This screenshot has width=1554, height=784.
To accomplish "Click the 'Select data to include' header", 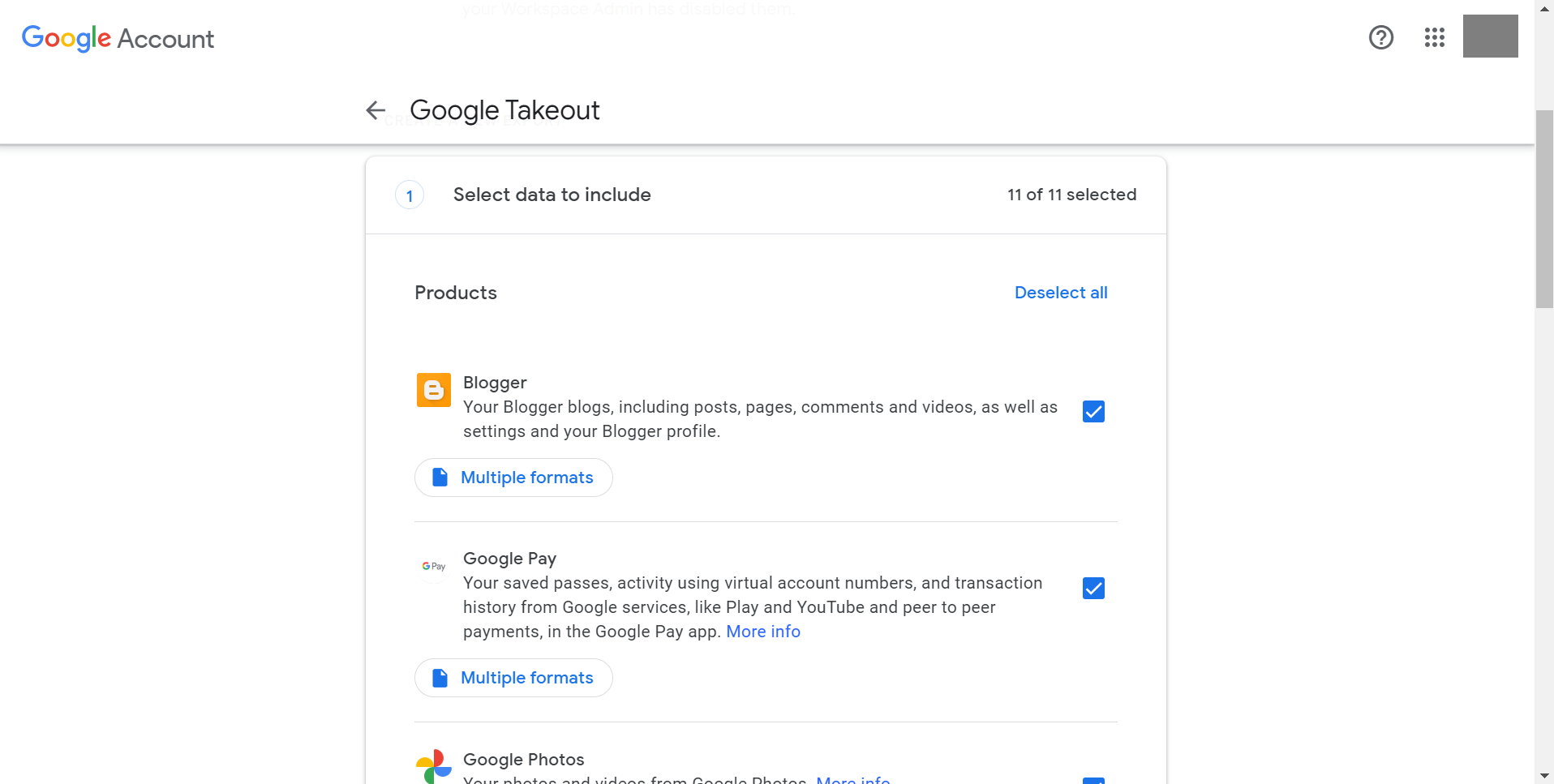I will tap(552, 195).
